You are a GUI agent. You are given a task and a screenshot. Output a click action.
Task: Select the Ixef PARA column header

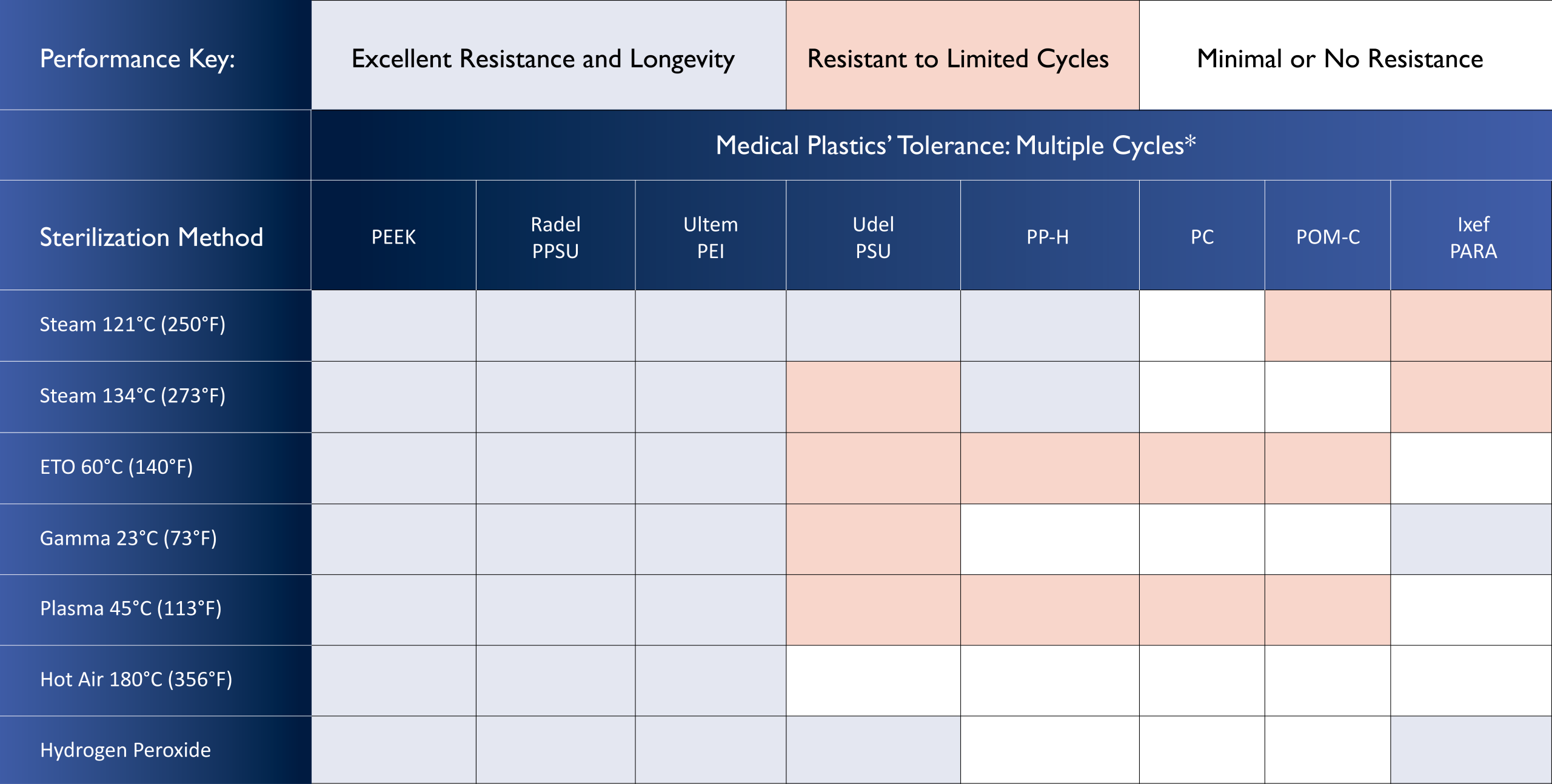1473,238
